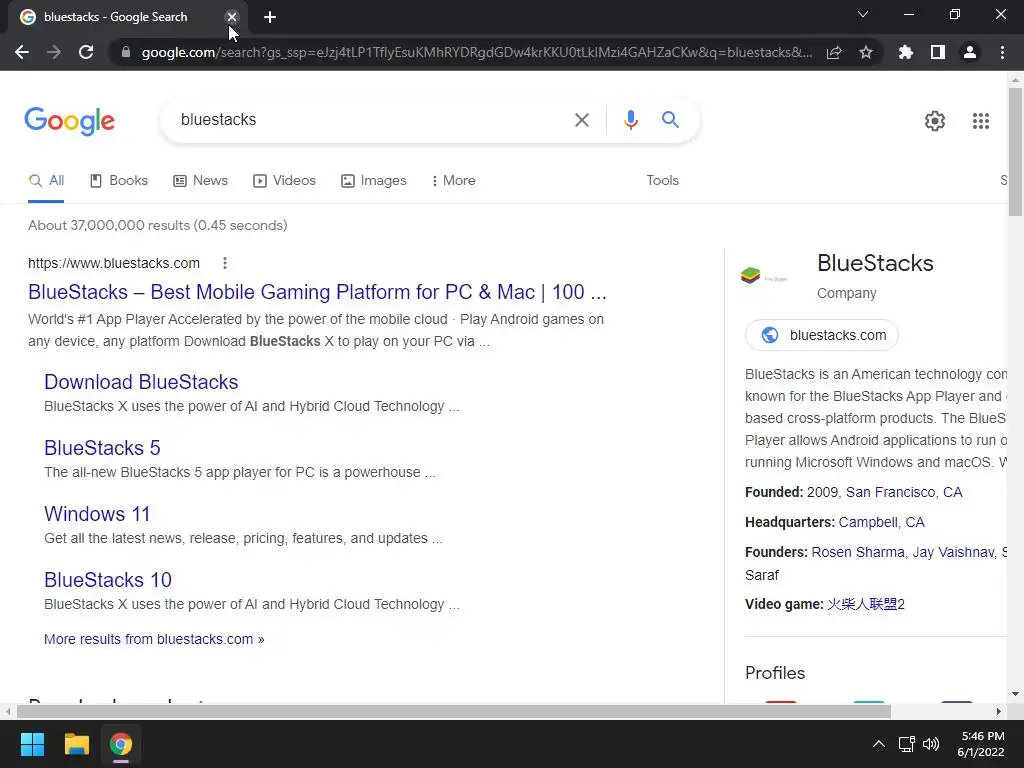The width and height of the screenshot is (1024, 768).
Task: Switch to Images results tab
Action: (374, 181)
